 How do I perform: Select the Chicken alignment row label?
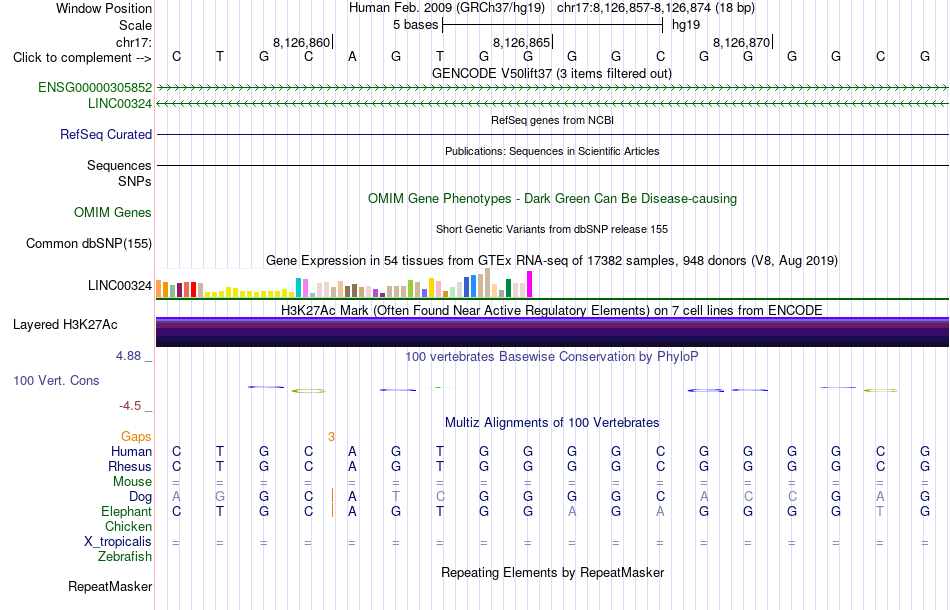[x=128, y=526]
